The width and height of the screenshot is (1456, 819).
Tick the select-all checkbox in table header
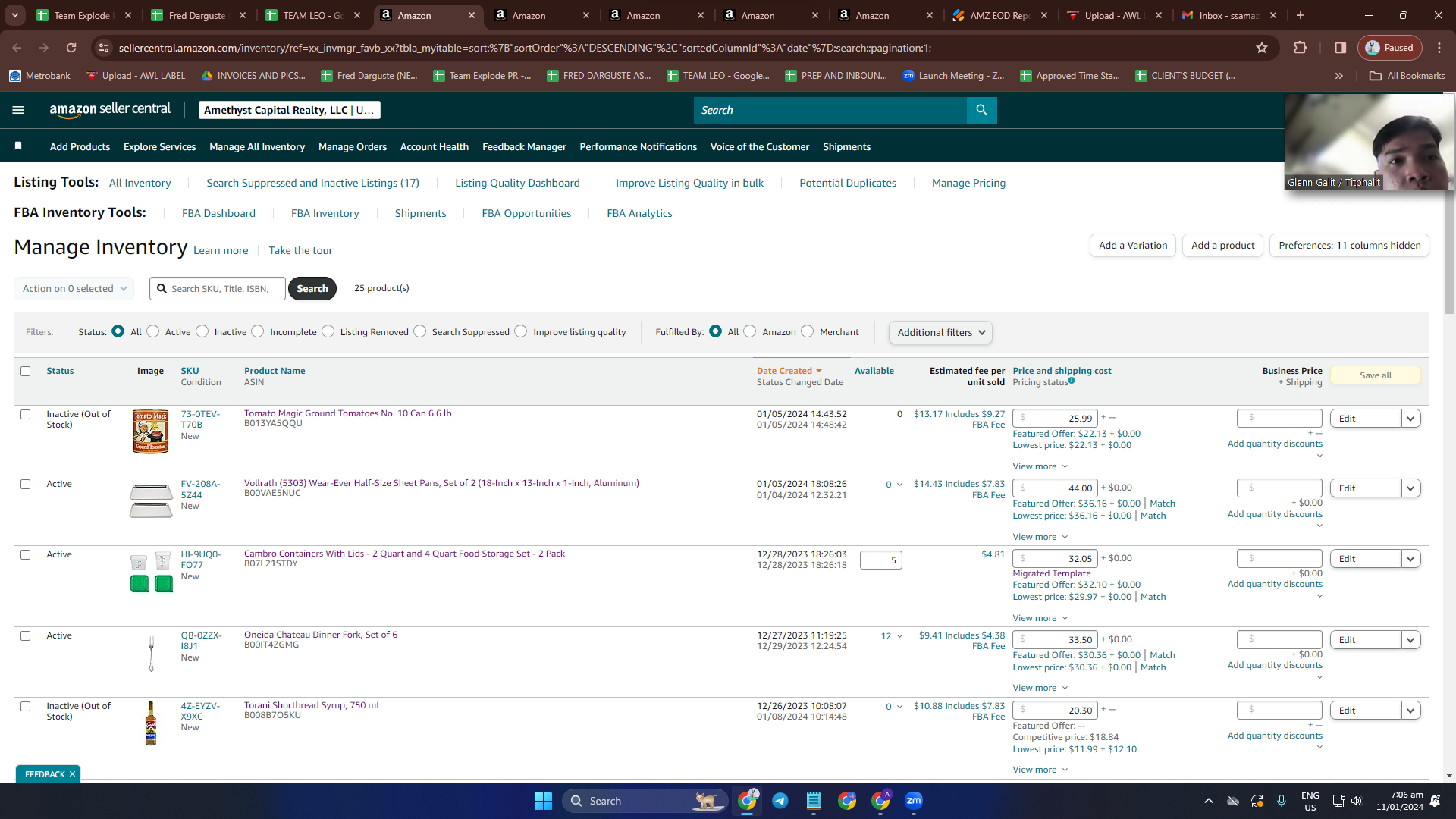pyautogui.click(x=26, y=372)
